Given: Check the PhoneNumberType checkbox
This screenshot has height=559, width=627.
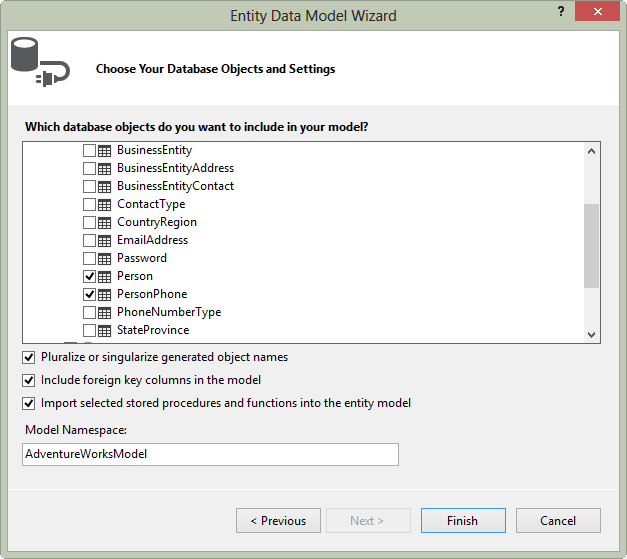Looking at the screenshot, I should click(x=89, y=313).
